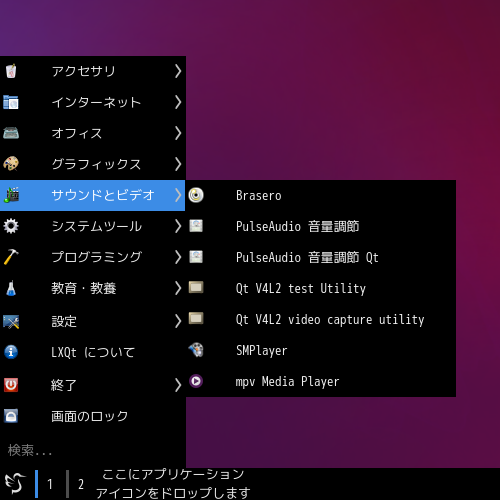Click the PulseAudio 音量調節 Qt icon

point(196,257)
